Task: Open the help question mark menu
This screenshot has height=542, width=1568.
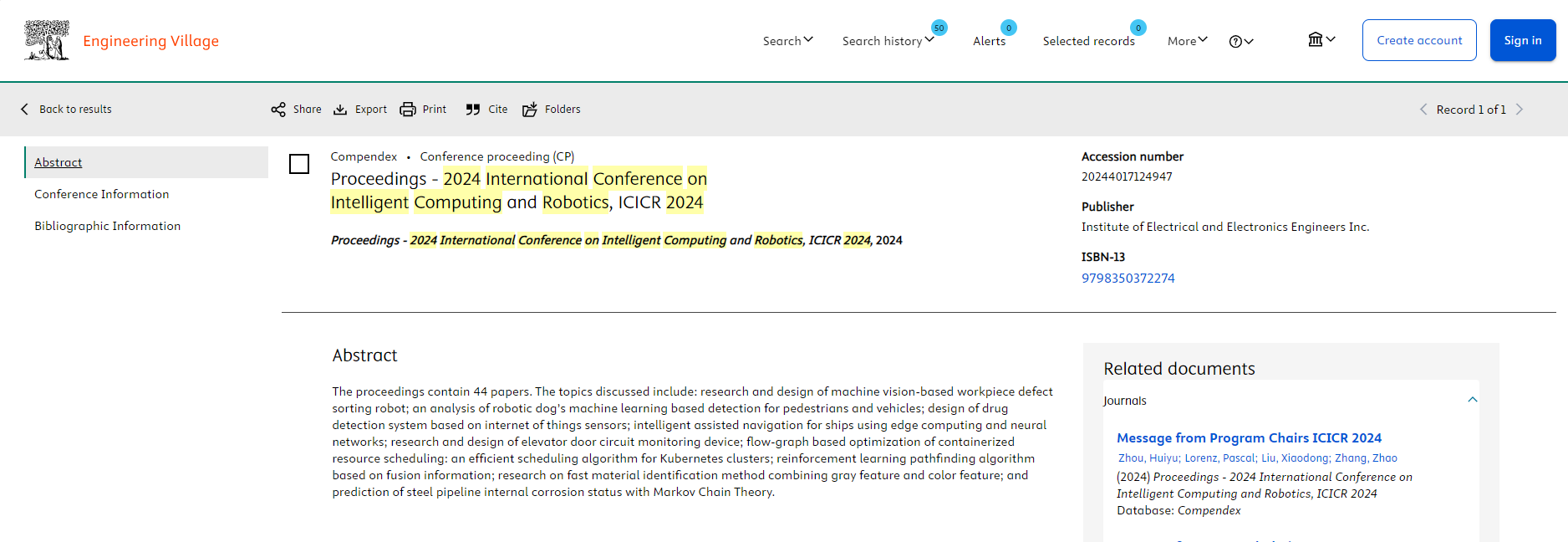Action: pyautogui.click(x=1241, y=41)
